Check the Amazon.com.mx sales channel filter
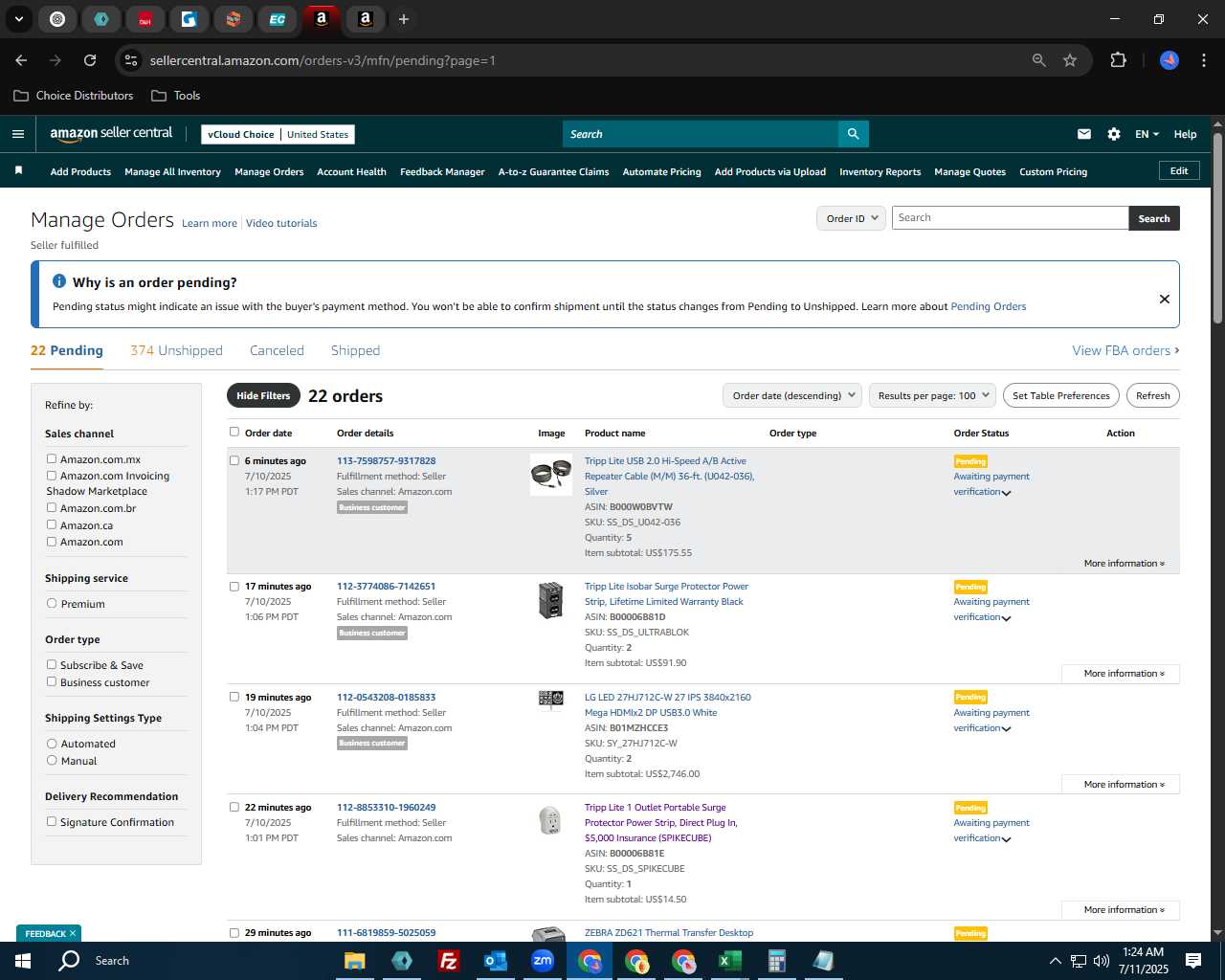Image resolution: width=1225 pixels, height=980 pixels. pyautogui.click(x=52, y=459)
